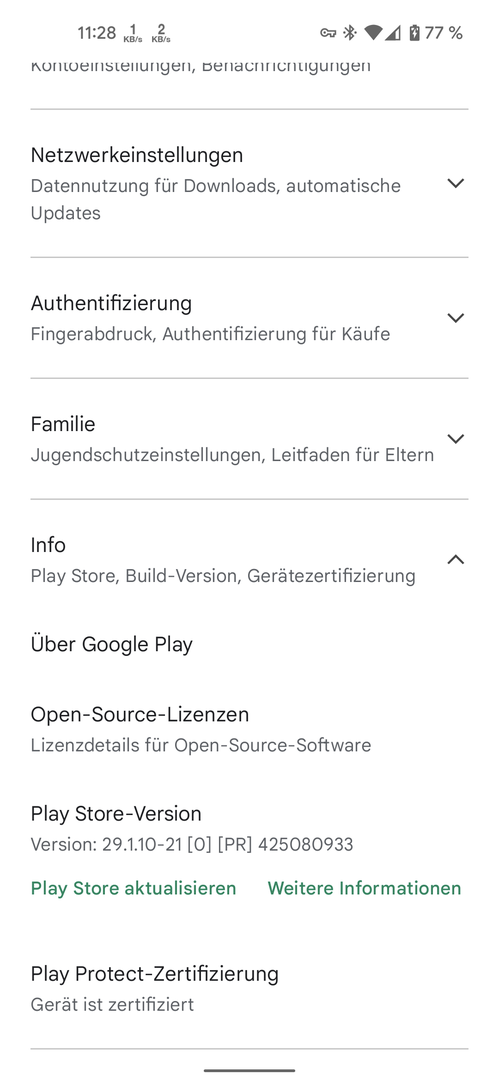The height and width of the screenshot is (1080, 499).
Task: Tap the upload speed KB/s indicator
Action: click(161, 32)
